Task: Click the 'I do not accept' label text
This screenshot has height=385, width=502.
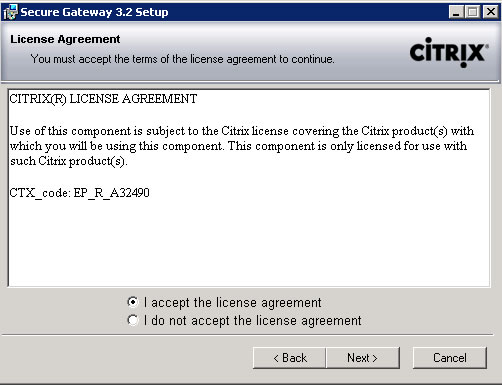Action: [253, 321]
